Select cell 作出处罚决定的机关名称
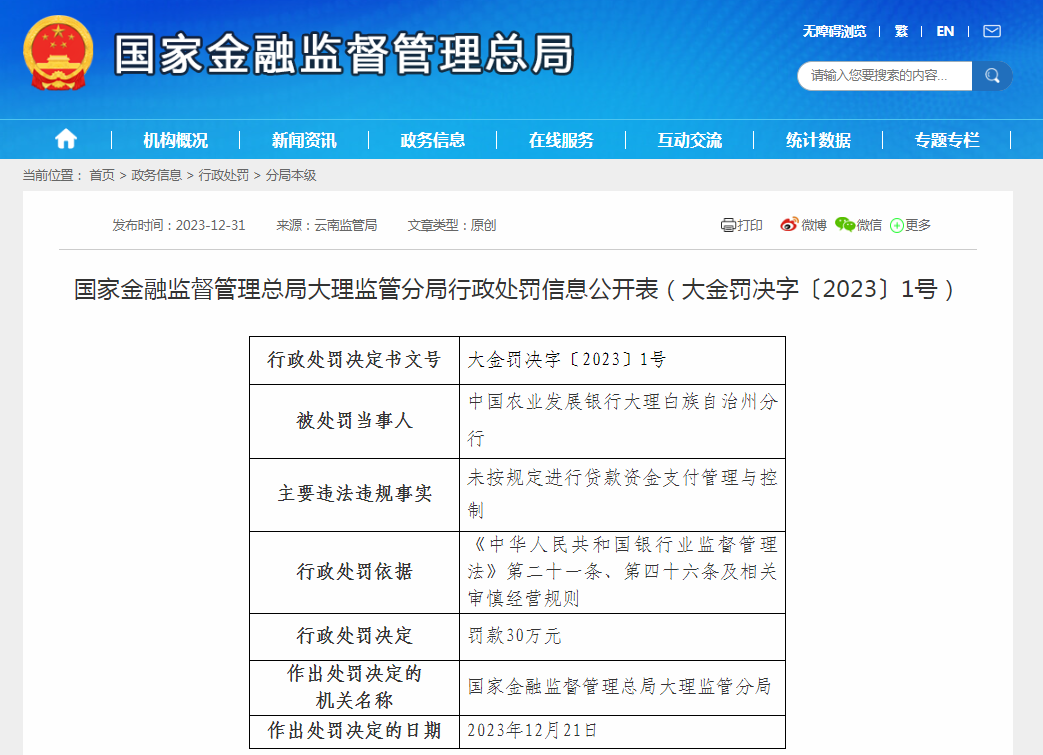This screenshot has width=1043, height=755. point(355,687)
